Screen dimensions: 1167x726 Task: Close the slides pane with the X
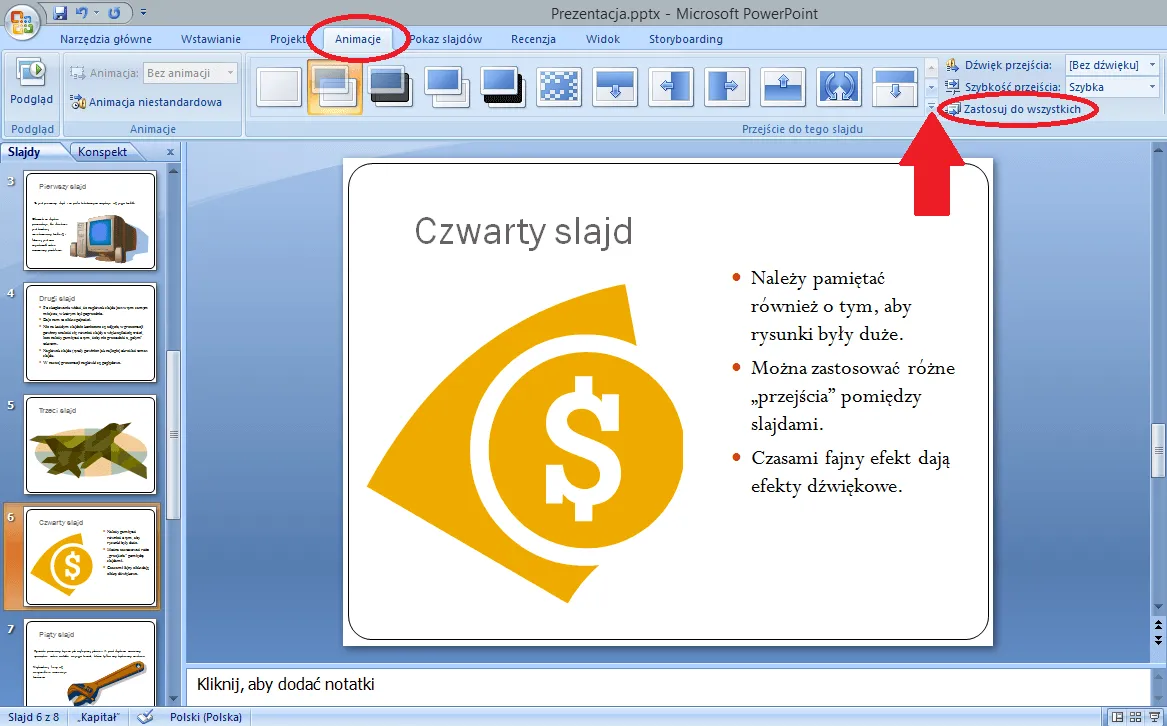pyautogui.click(x=170, y=152)
